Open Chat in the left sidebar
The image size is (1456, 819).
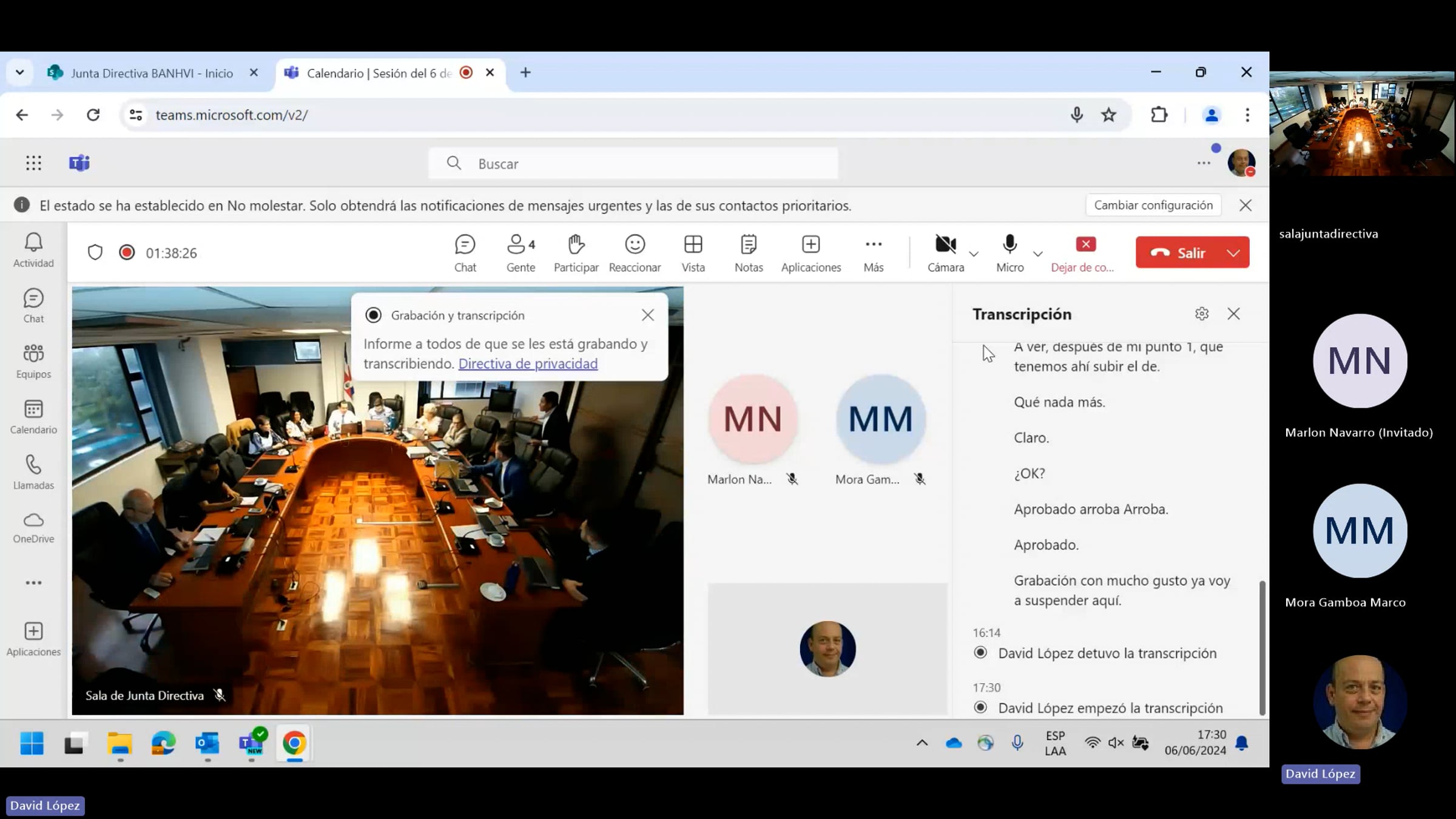pyautogui.click(x=33, y=306)
